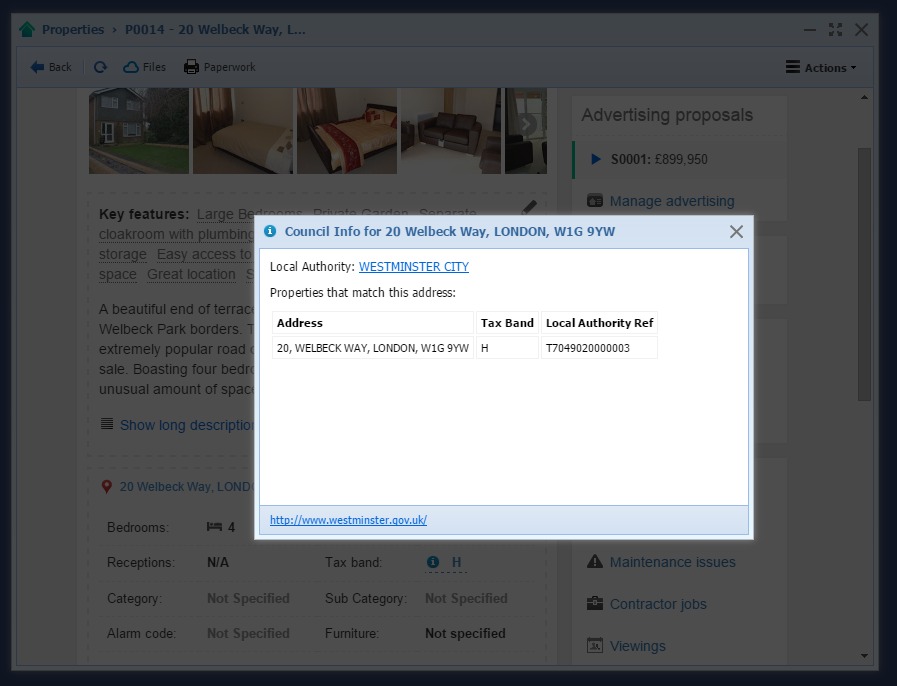Open Paperwork printer option
Image resolution: width=897 pixels, height=686 pixels.
point(219,67)
